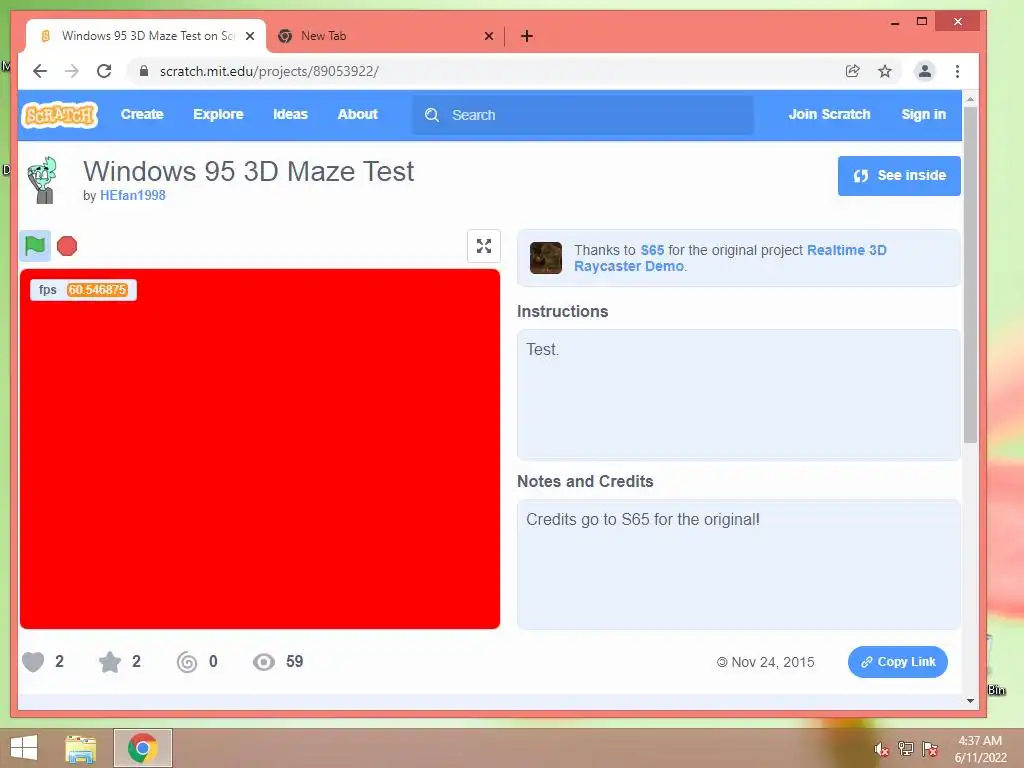Image resolution: width=1024 pixels, height=768 pixels.
Task: Open the Chrome profile icon
Action: pyautogui.click(x=925, y=71)
